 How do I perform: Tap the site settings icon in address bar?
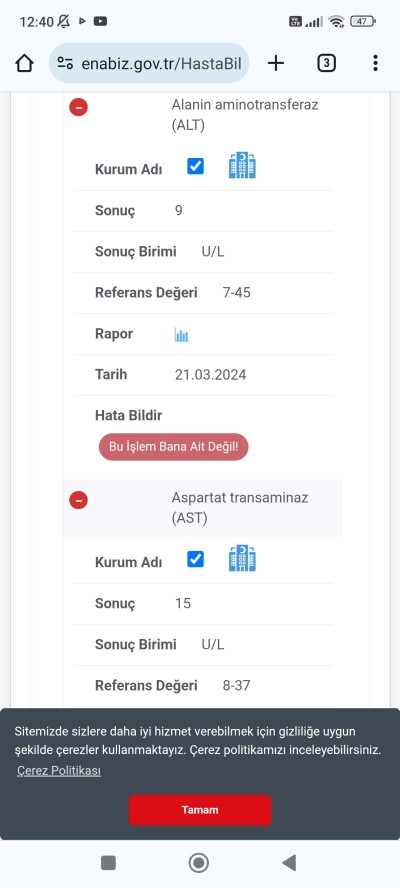coord(65,63)
